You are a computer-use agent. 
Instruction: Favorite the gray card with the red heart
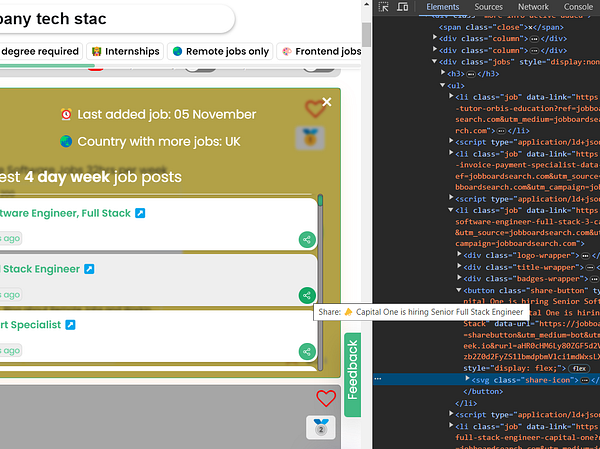pos(326,398)
